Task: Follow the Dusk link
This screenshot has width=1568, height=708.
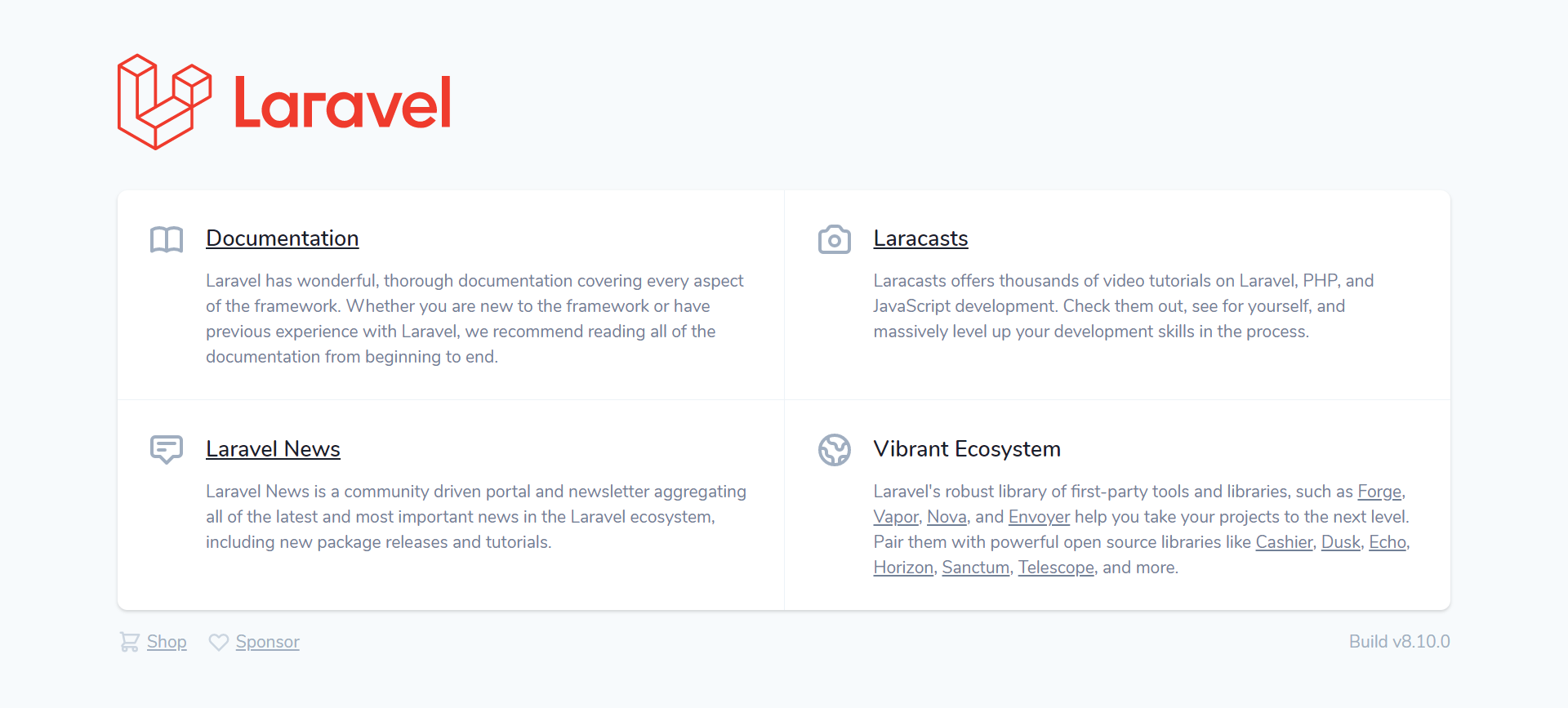Action: click(1341, 542)
